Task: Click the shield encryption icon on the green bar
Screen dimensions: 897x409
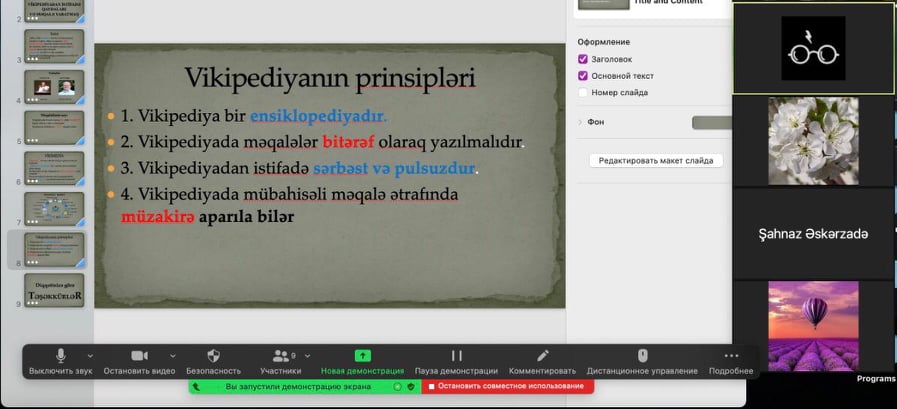Action: 411,387
